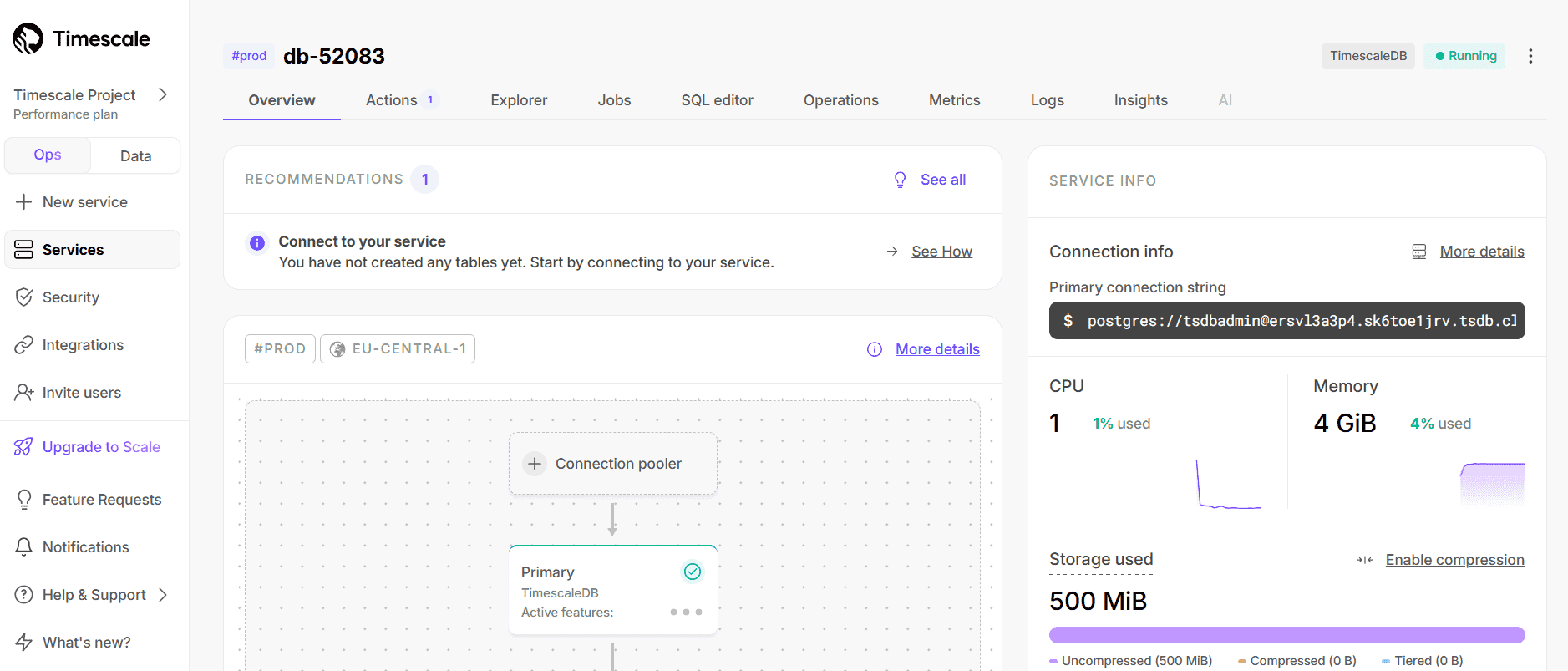Switch to the Data toggle

135,155
